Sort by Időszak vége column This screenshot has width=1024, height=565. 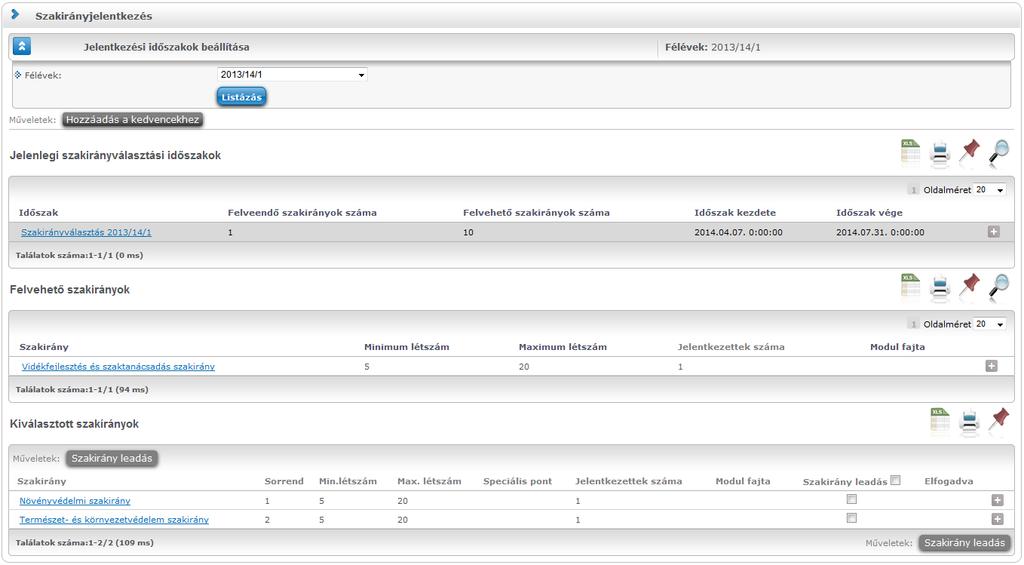pyautogui.click(x=869, y=212)
